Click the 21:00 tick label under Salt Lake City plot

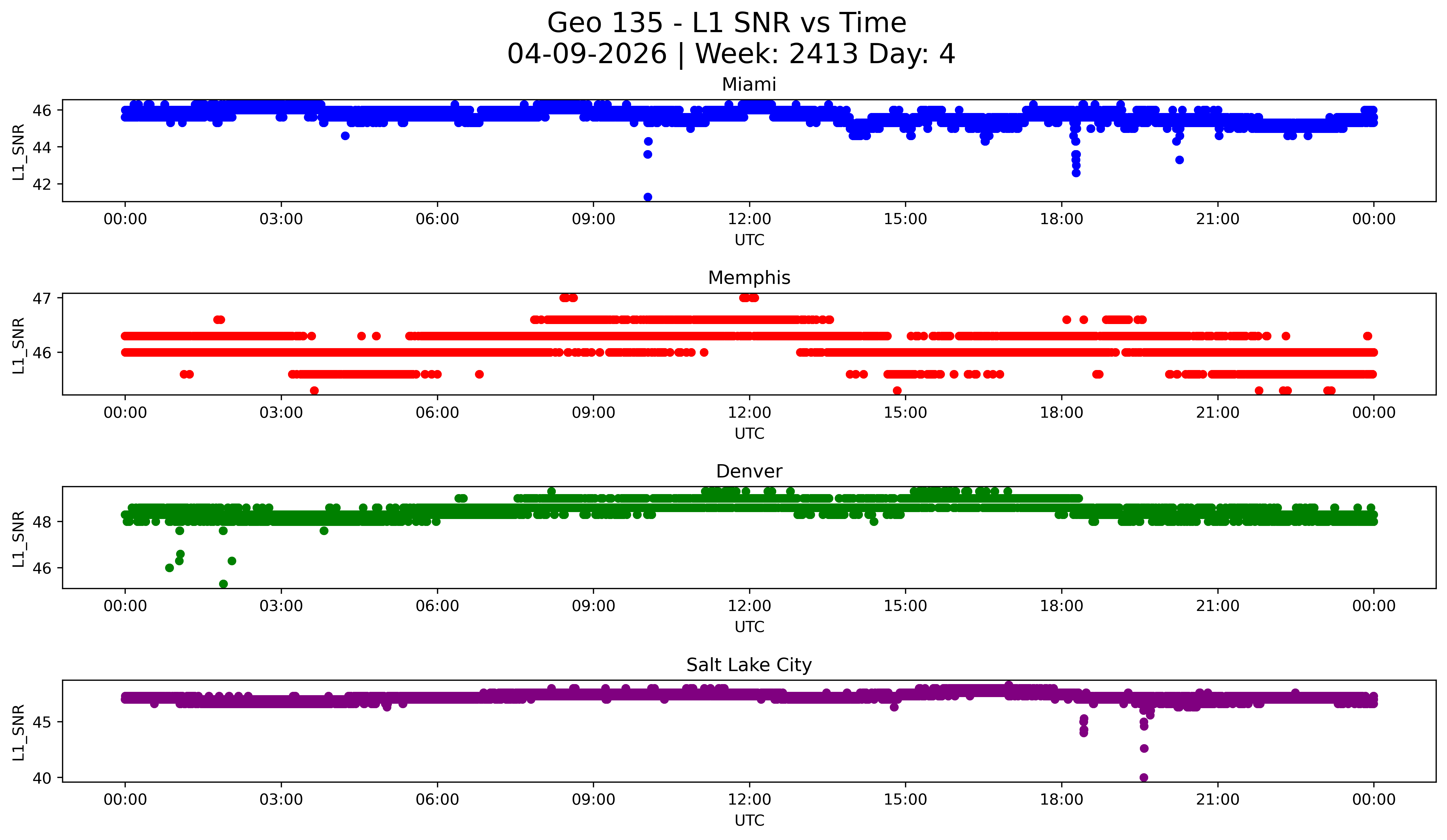click(1217, 800)
